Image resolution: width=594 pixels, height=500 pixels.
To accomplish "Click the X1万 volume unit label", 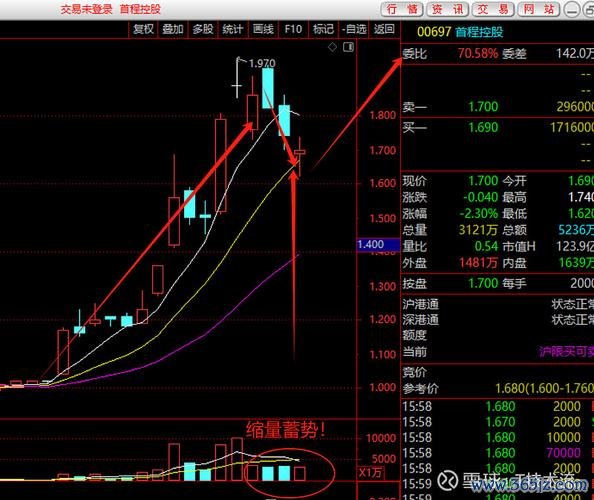I will [x=370, y=473].
